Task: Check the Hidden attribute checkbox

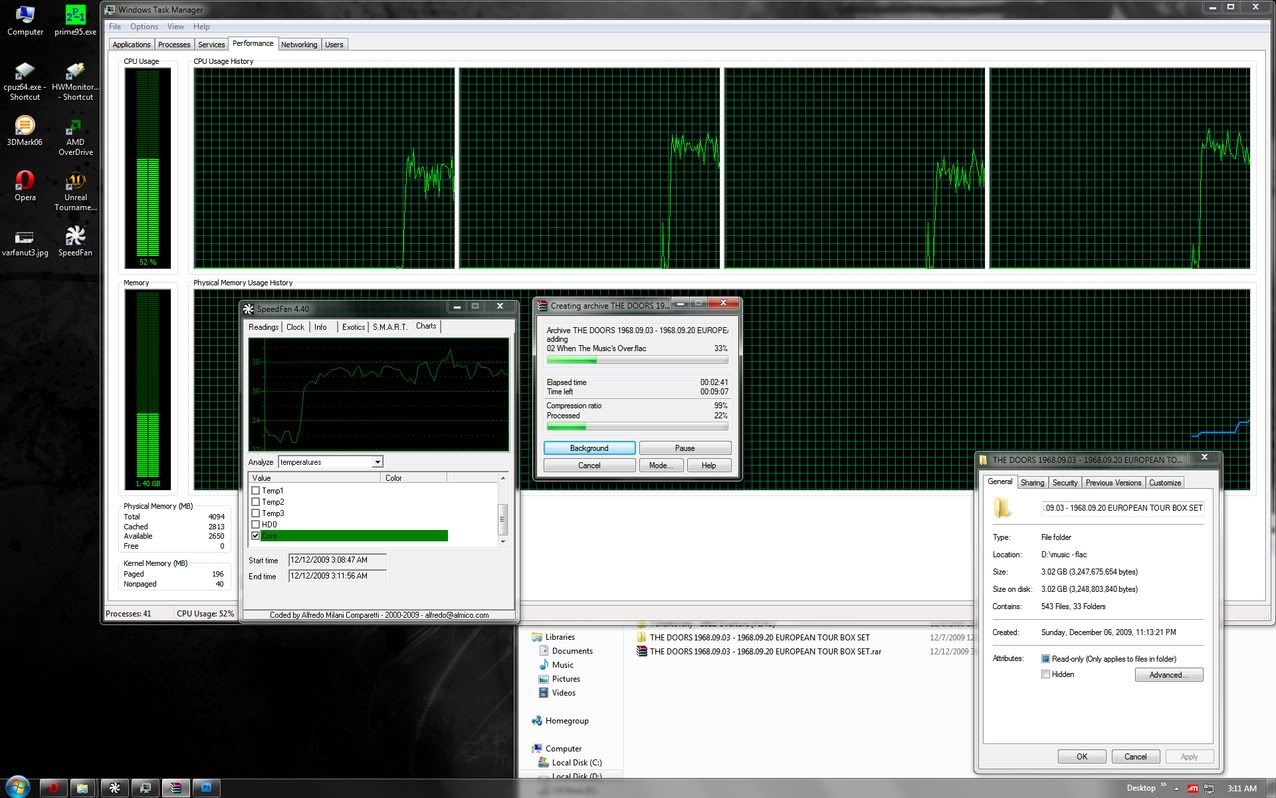Action: tap(1046, 675)
